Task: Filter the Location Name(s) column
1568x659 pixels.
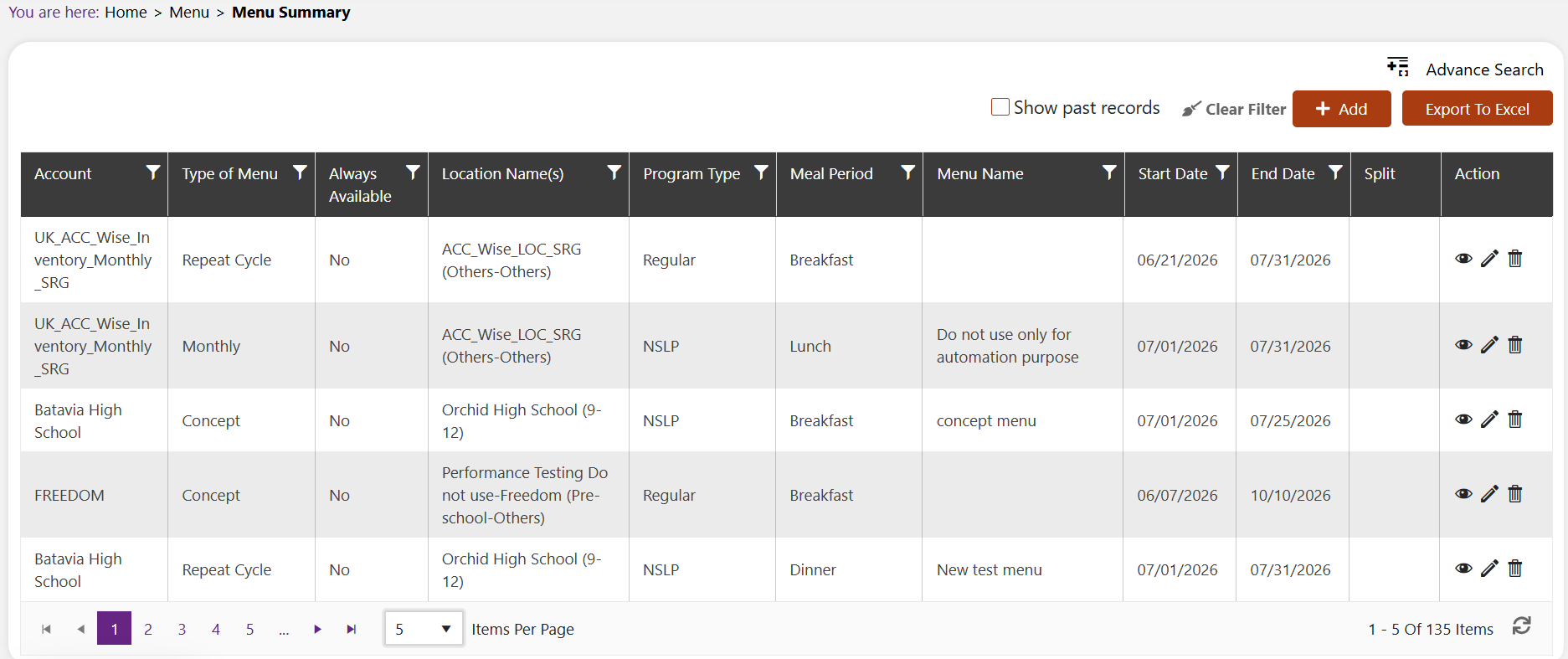Action: [x=614, y=172]
